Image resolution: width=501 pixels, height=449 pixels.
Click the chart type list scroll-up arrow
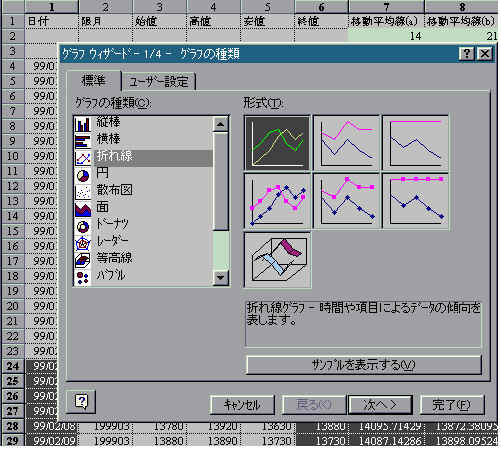point(220,124)
